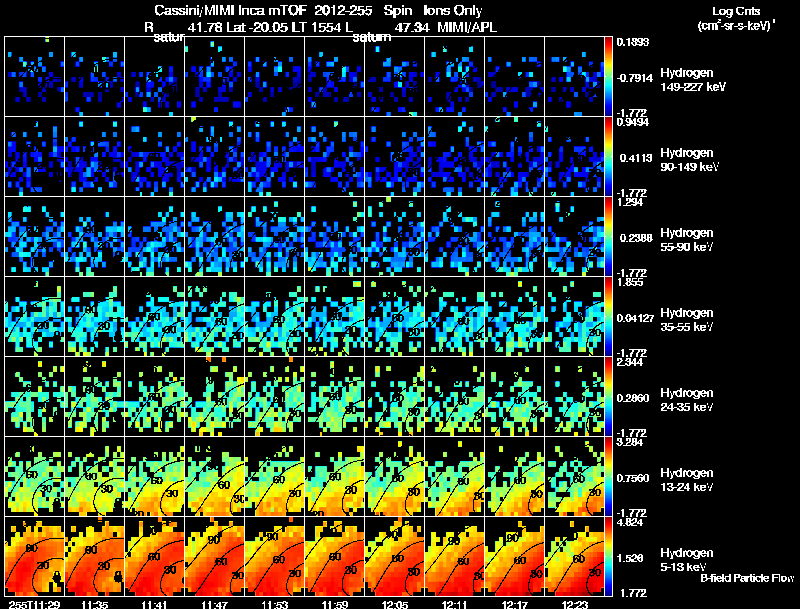Select the 149-227 keV panel at 11:35

coord(94,77)
